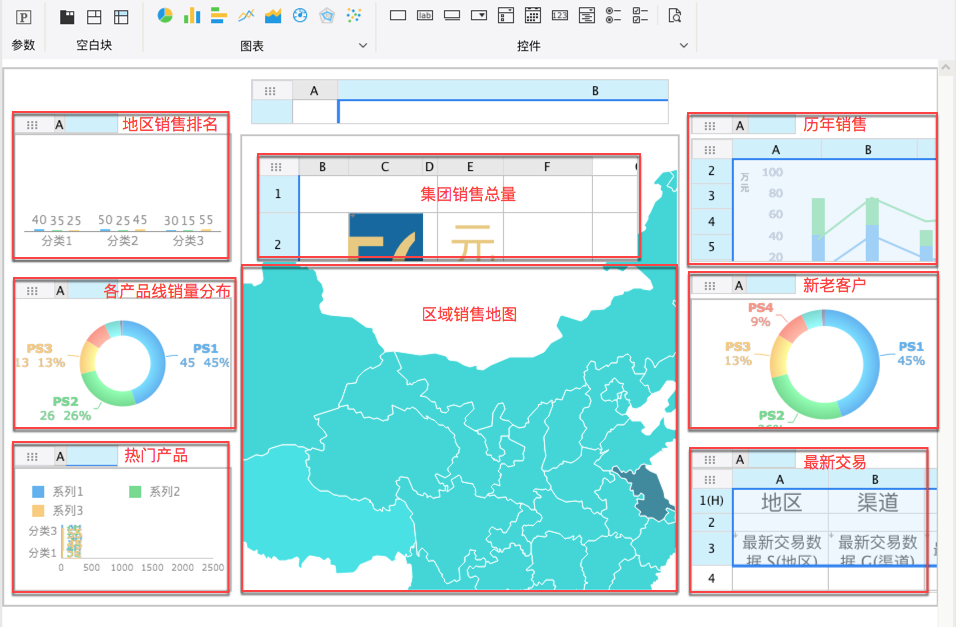956x627 pixels.
Task: Click the 系列2 green legend swatch
Action: [x=135, y=492]
